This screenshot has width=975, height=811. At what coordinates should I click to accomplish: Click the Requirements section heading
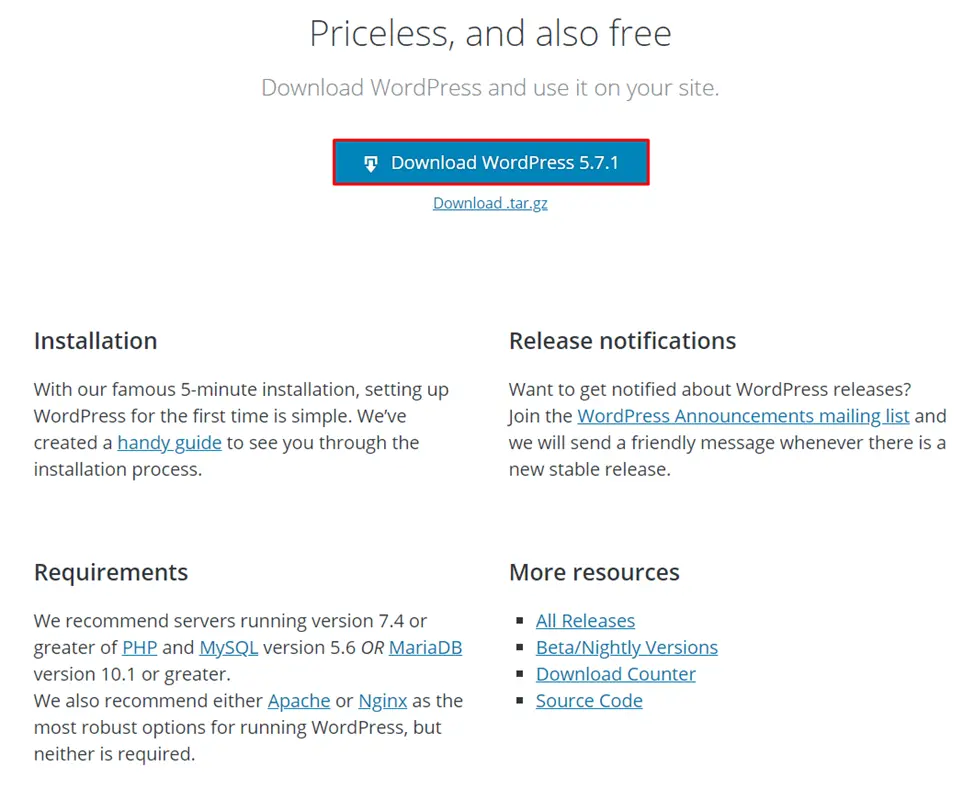(x=110, y=572)
